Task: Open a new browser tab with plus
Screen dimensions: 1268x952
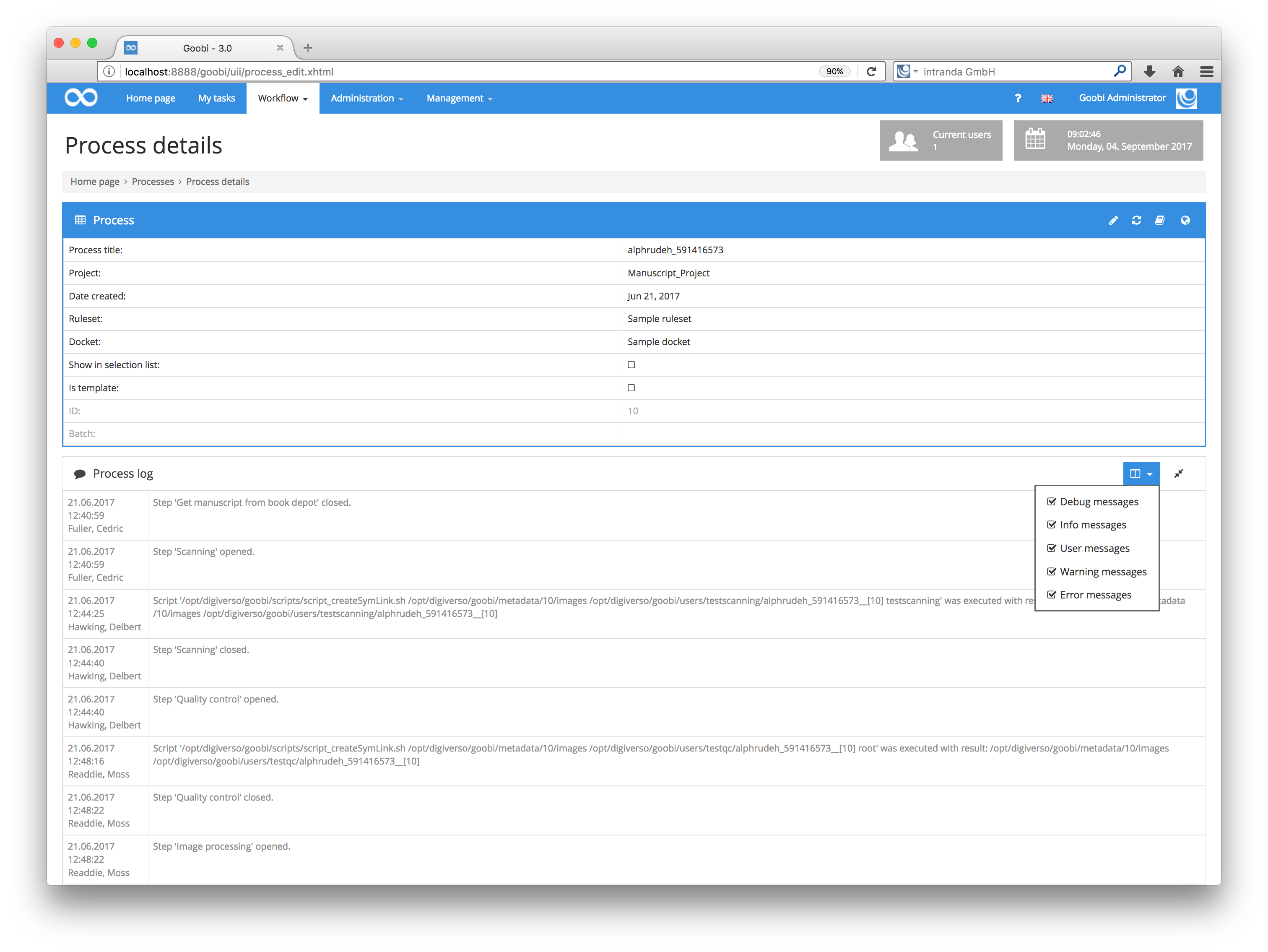Action: tap(308, 48)
